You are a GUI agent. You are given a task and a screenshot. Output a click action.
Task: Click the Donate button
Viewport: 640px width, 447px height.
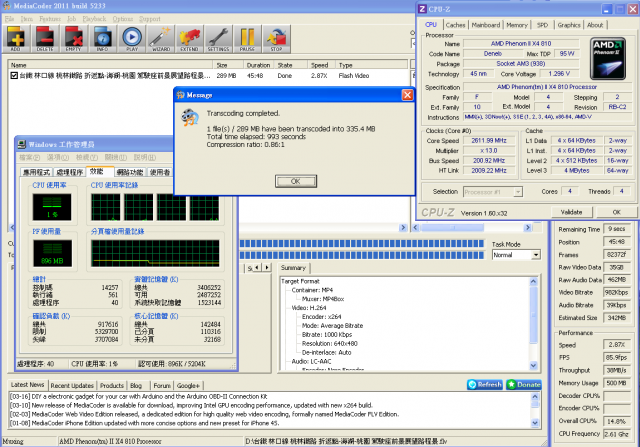coord(524,385)
